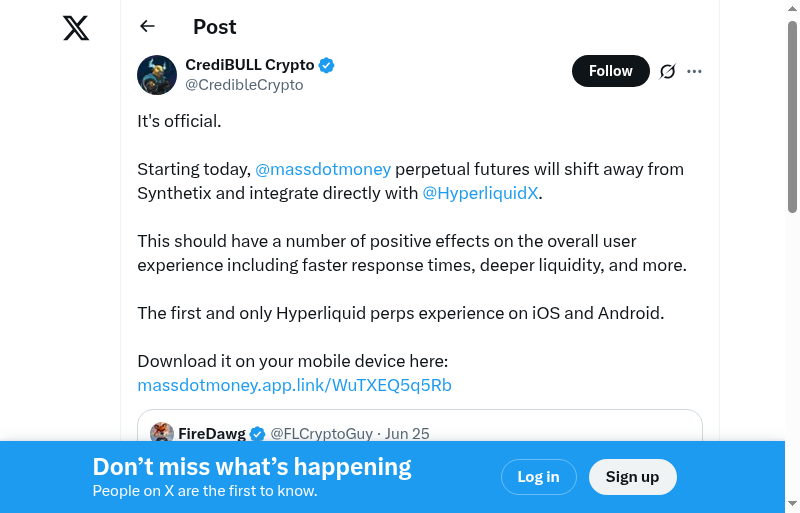Click the CrediBULL Crypto display name
Viewport: 800px width, 513px height.
(249, 65)
